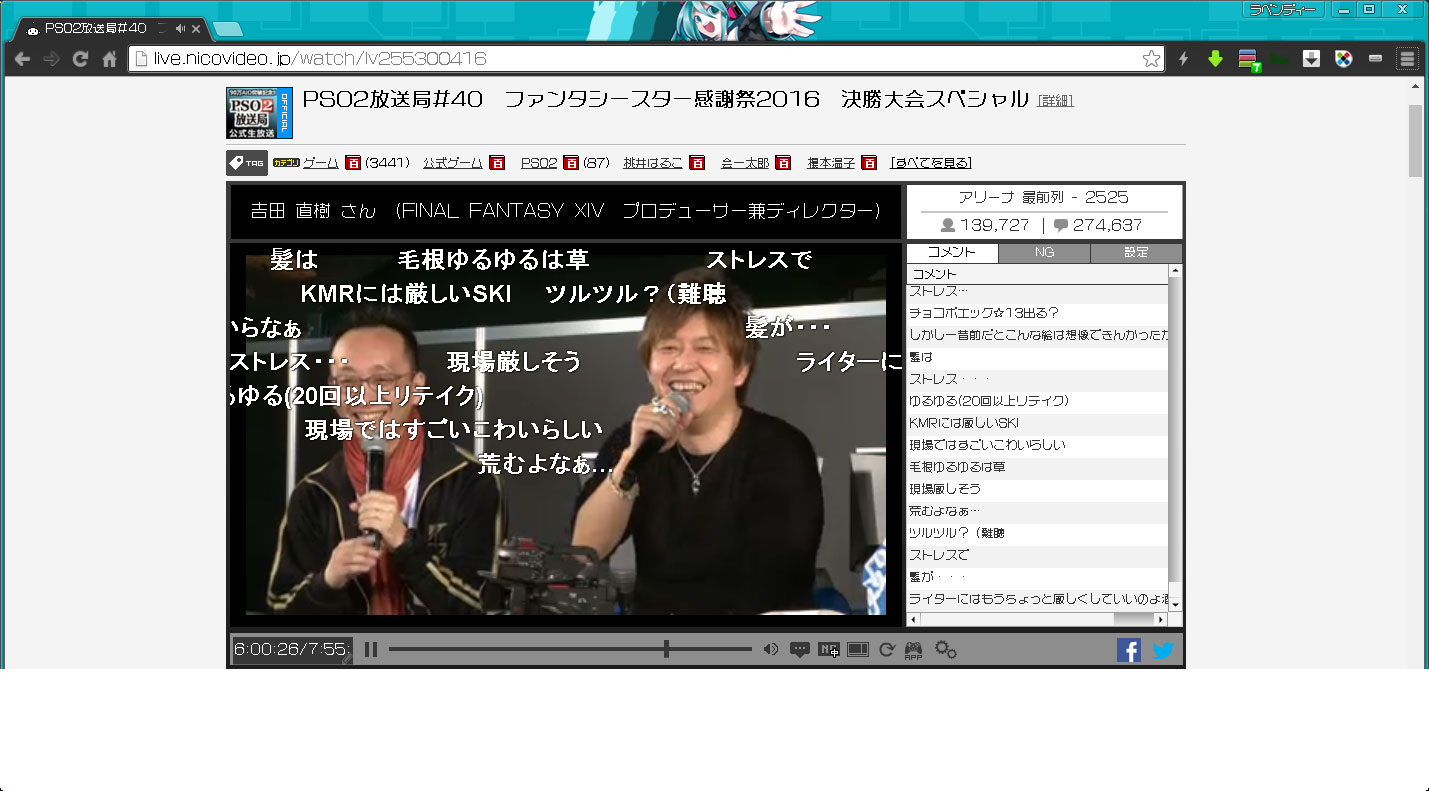The height and width of the screenshot is (791, 1429).
Task: Reload the player with the refresh icon
Action: pos(886,650)
